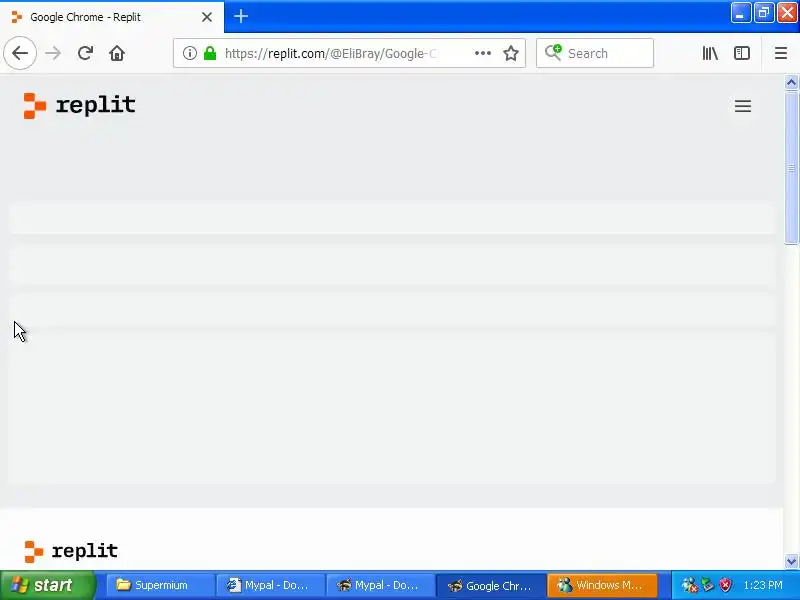The height and width of the screenshot is (600, 800).
Task: Click the vertical scrollbar thumb
Action: [791, 168]
